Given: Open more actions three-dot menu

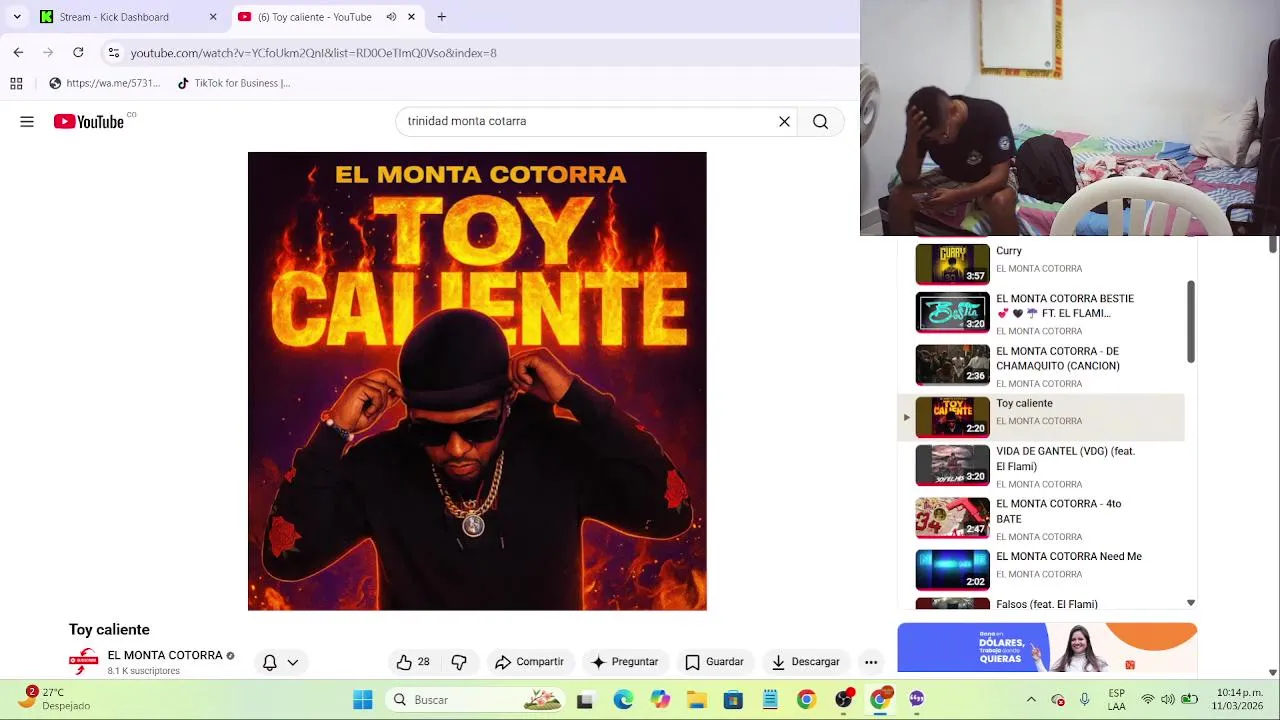Looking at the screenshot, I should (871, 662).
